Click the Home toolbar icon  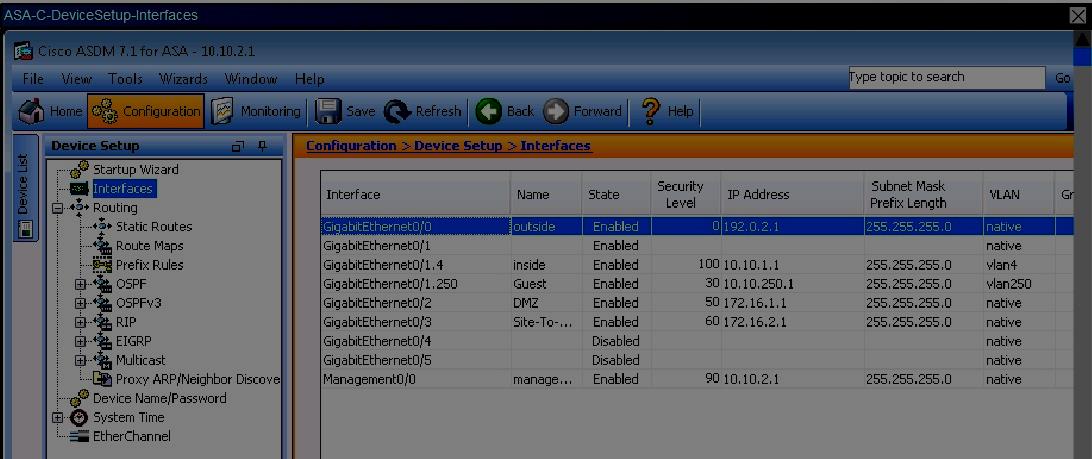(x=31, y=111)
